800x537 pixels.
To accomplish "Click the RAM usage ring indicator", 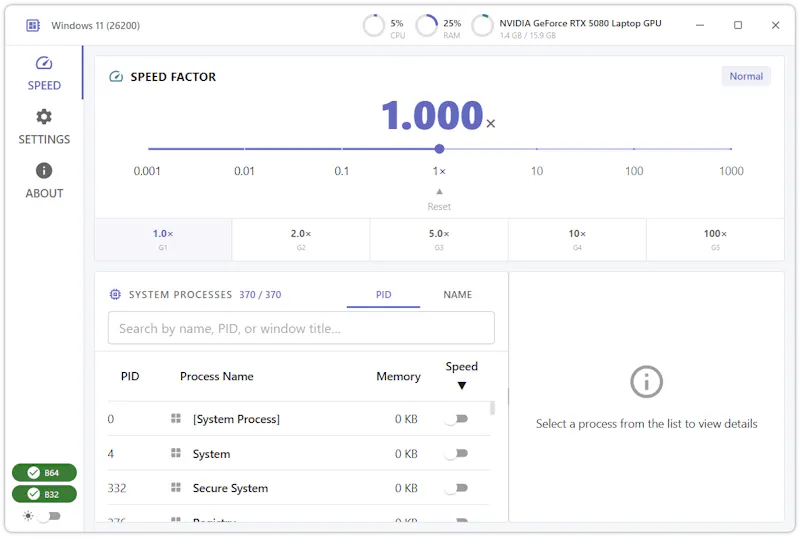I will pos(427,25).
